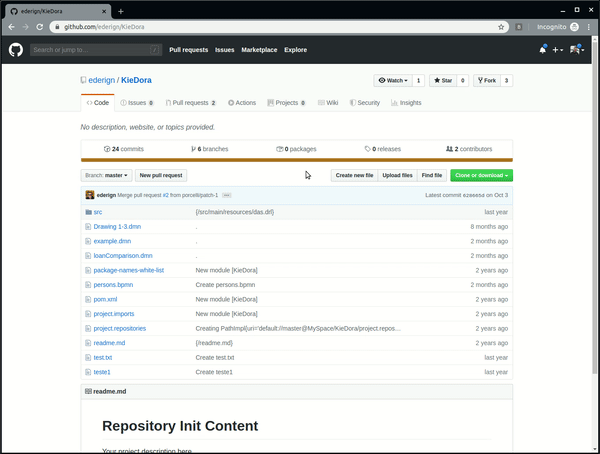The image size is (600, 454).
Task: Open Issues in top navigation
Action: point(225,50)
